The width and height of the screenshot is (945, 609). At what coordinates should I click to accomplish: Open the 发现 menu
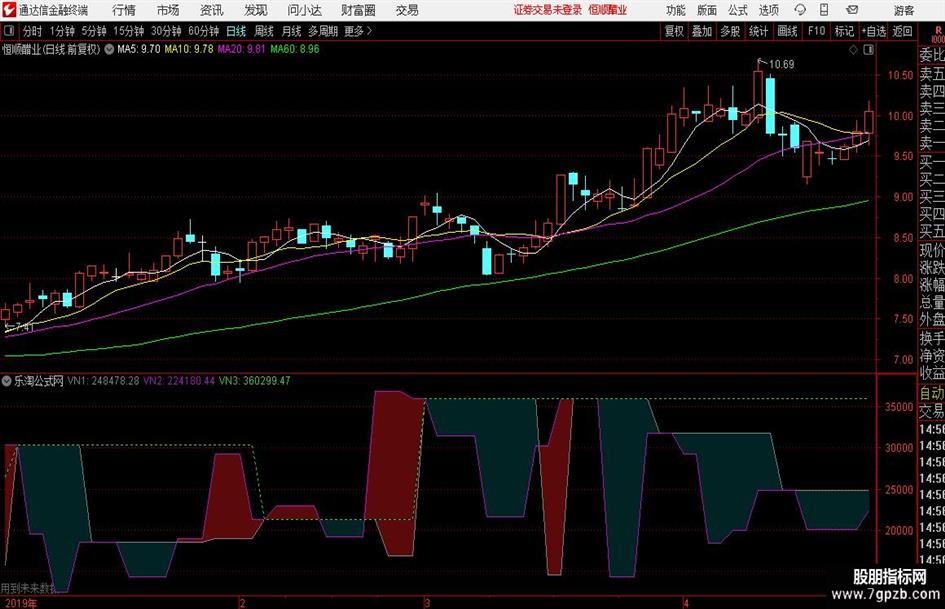coord(256,10)
